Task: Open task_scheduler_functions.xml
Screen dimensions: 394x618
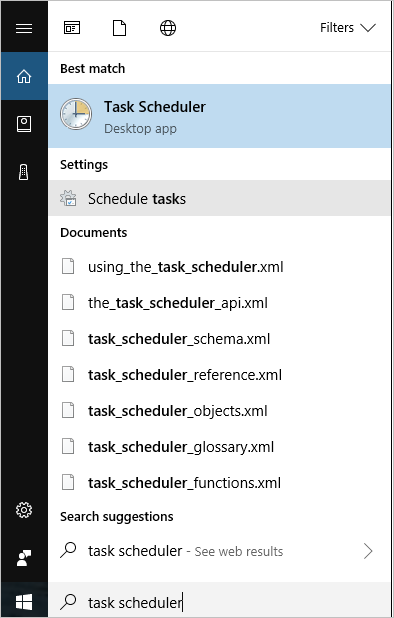Action: 219,483
